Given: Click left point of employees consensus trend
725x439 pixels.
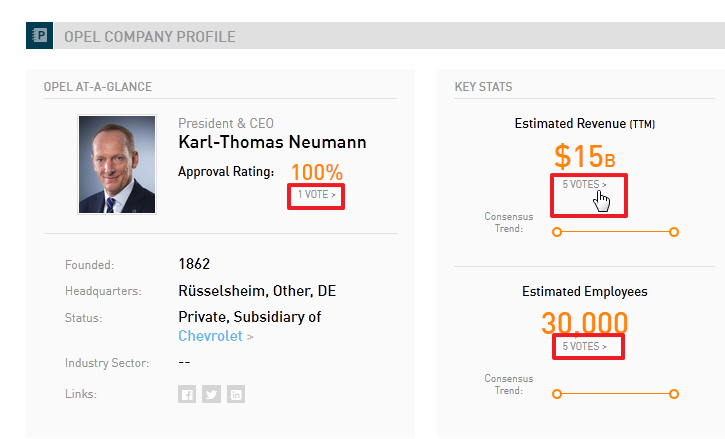Looking at the screenshot, I should tap(557, 394).
